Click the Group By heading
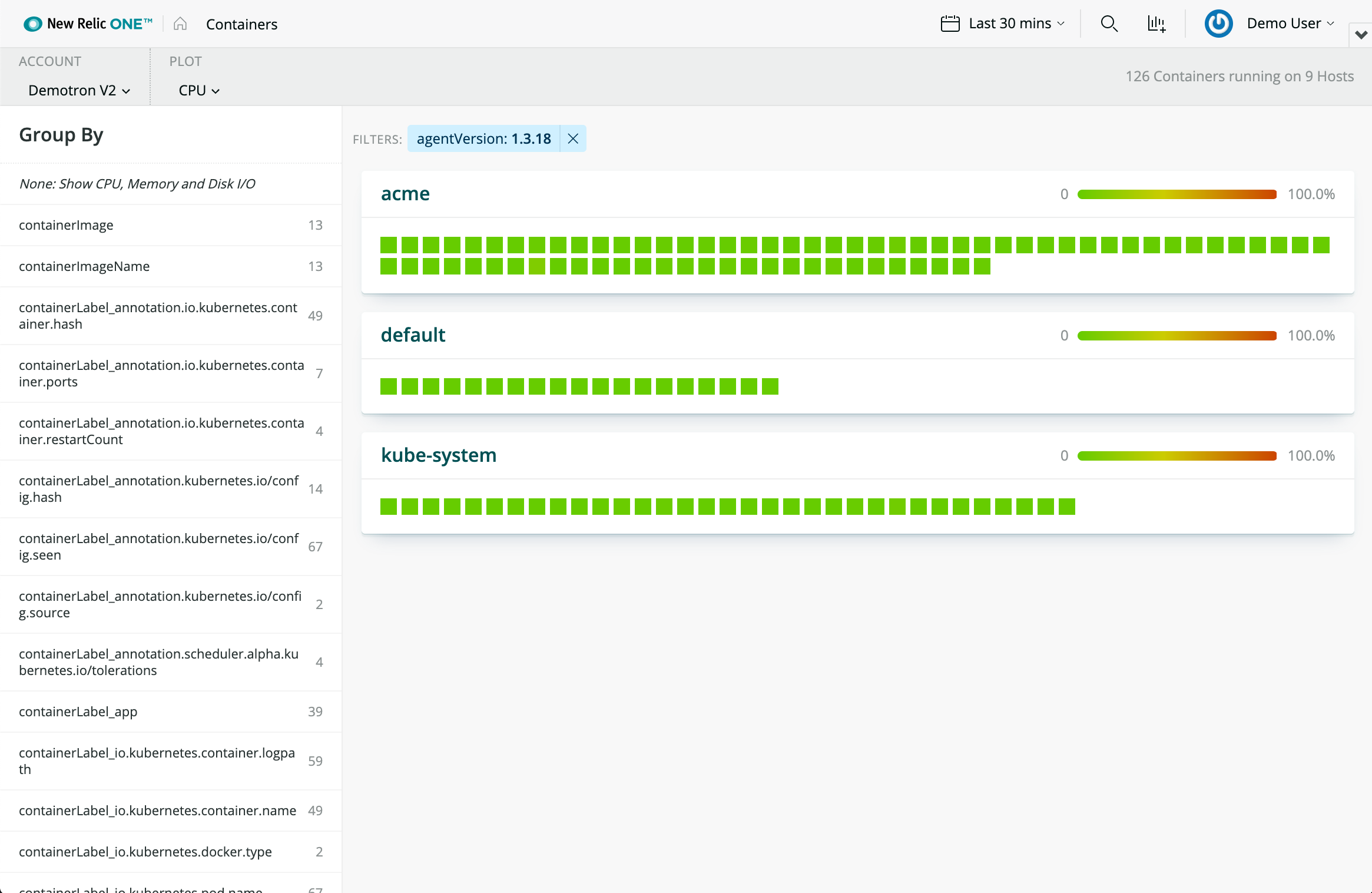 coord(61,135)
